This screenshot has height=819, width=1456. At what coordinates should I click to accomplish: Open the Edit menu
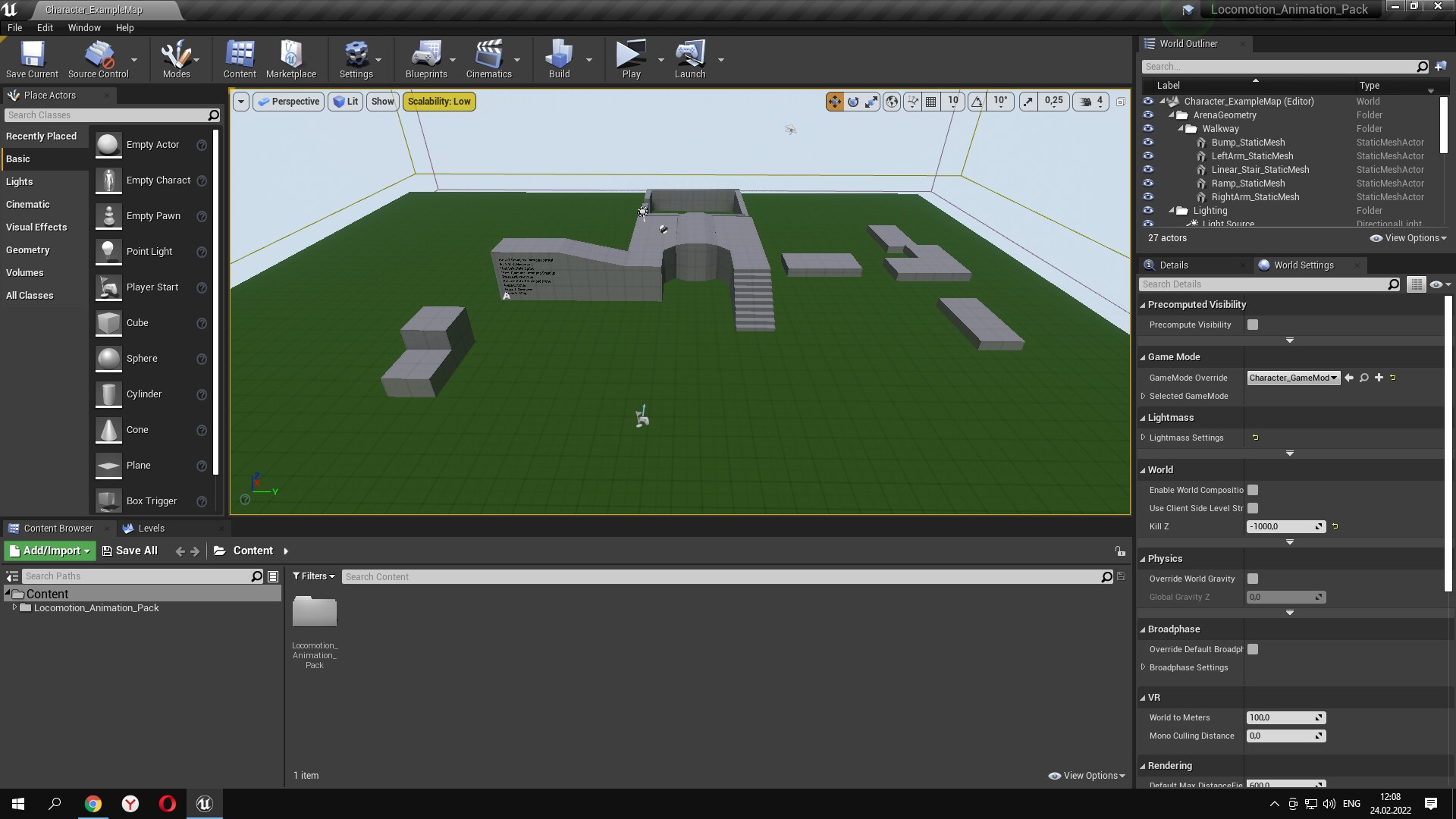(x=45, y=27)
